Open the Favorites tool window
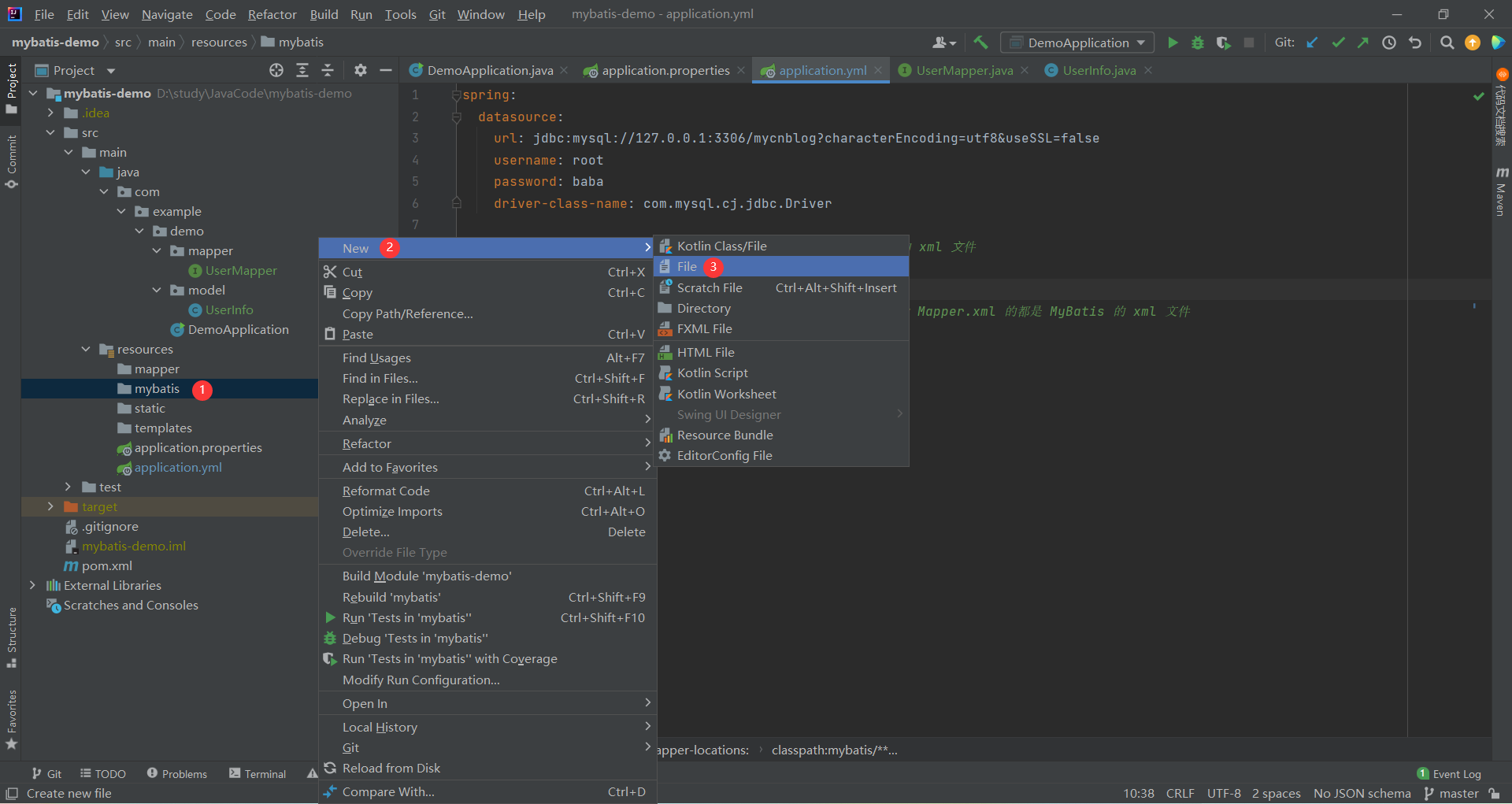Image resolution: width=1512 pixels, height=804 pixels. [x=11, y=720]
